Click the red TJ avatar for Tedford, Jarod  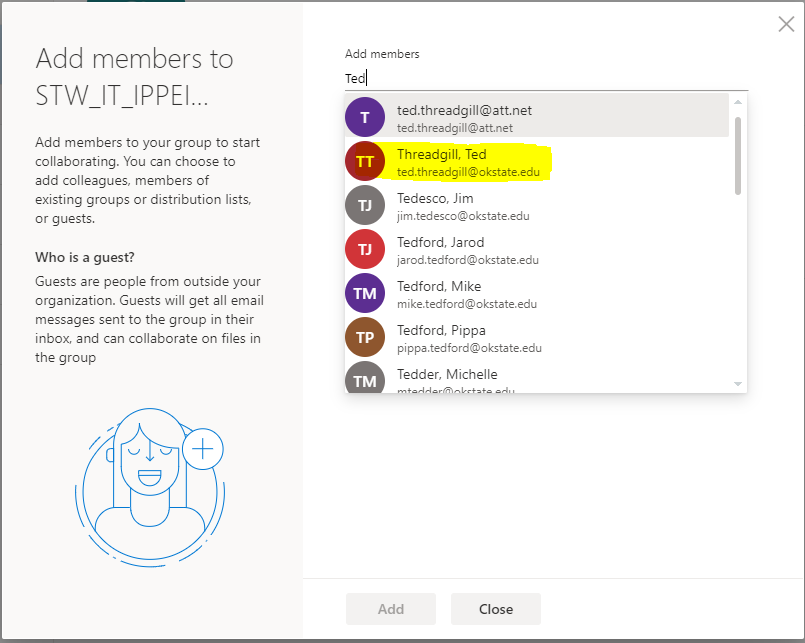pyautogui.click(x=365, y=249)
